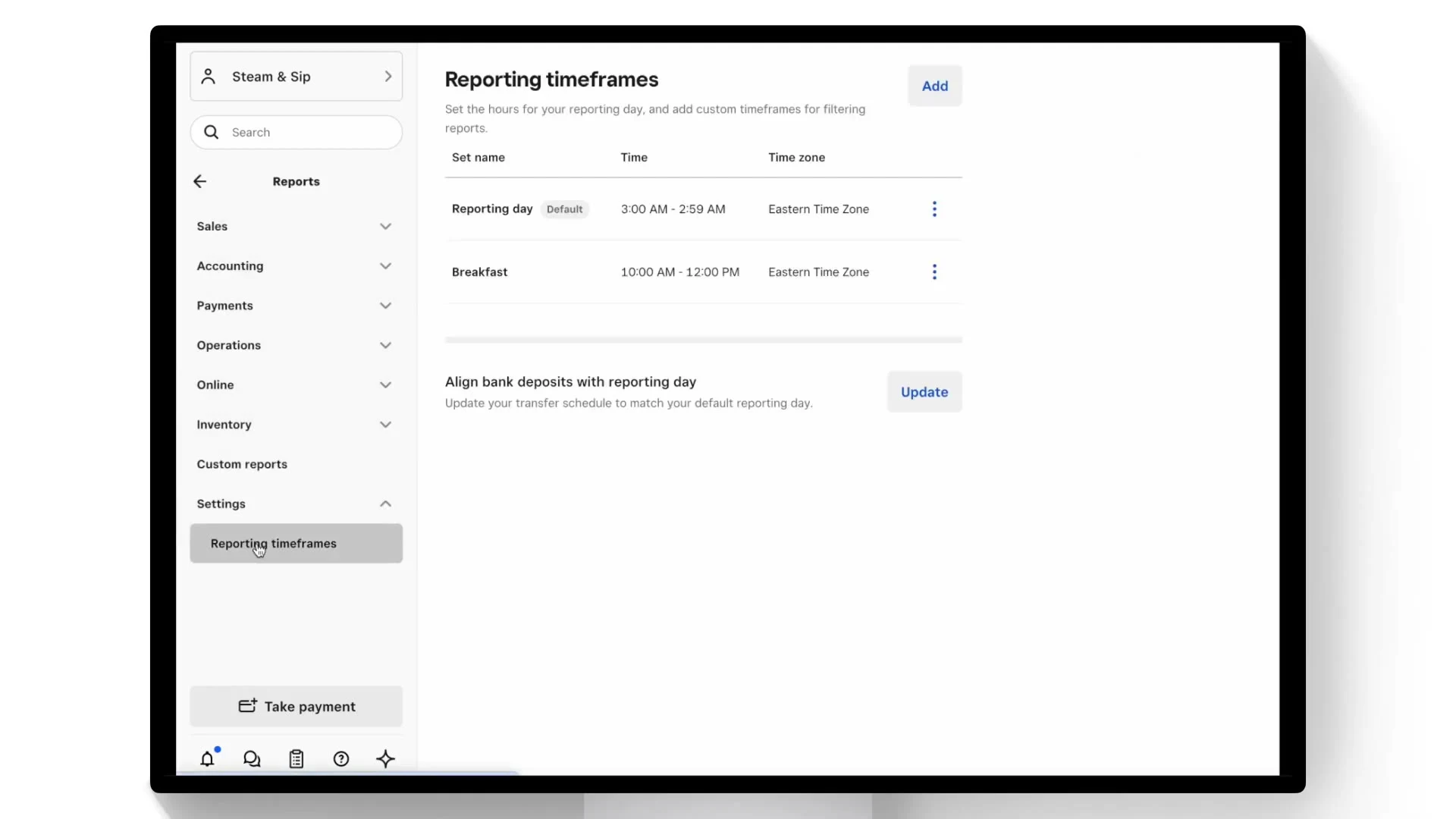Select Reporting timeframes in the sidebar
The image size is (1456, 819).
point(296,544)
